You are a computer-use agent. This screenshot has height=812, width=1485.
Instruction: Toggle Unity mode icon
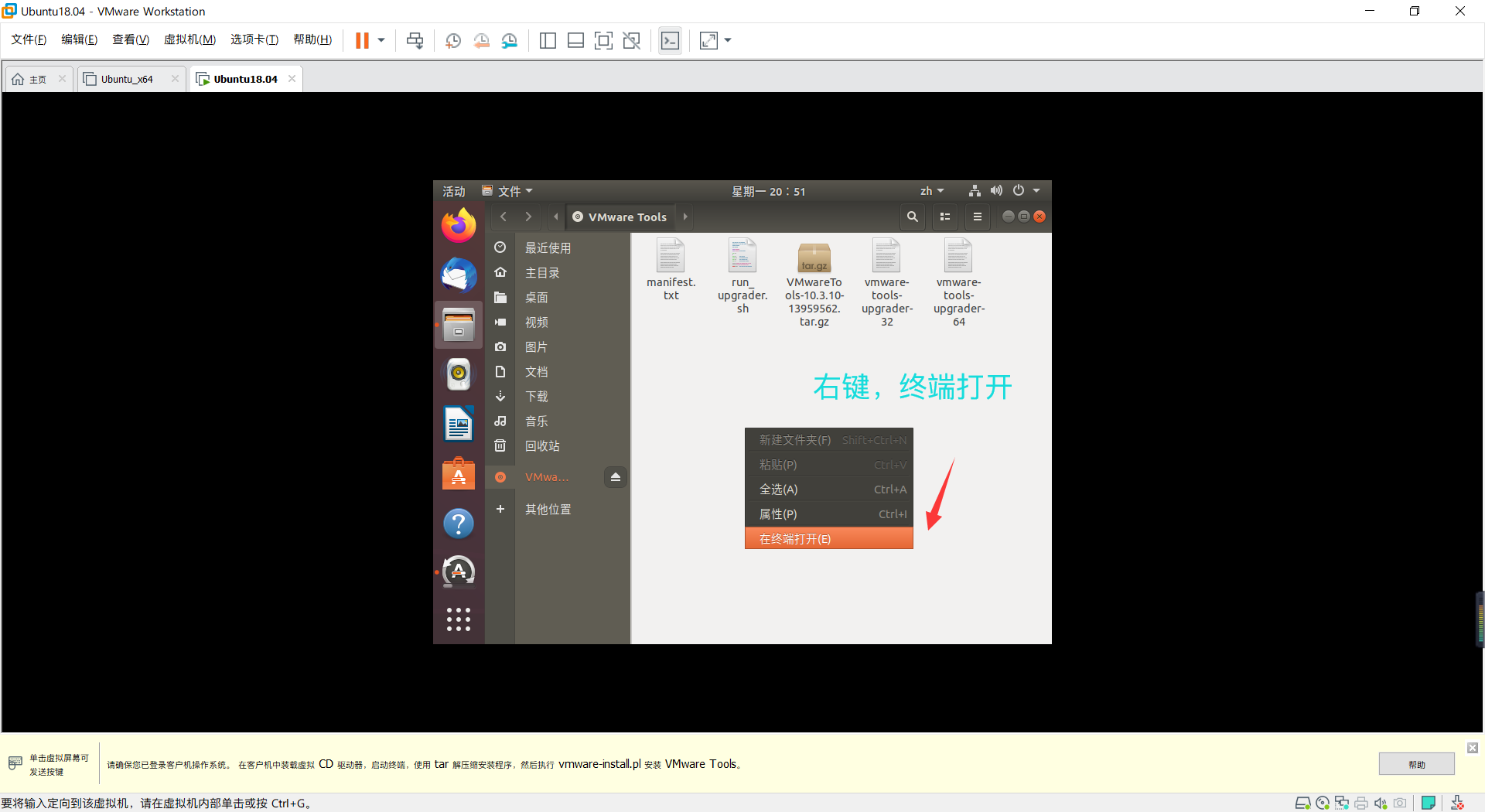tap(631, 40)
